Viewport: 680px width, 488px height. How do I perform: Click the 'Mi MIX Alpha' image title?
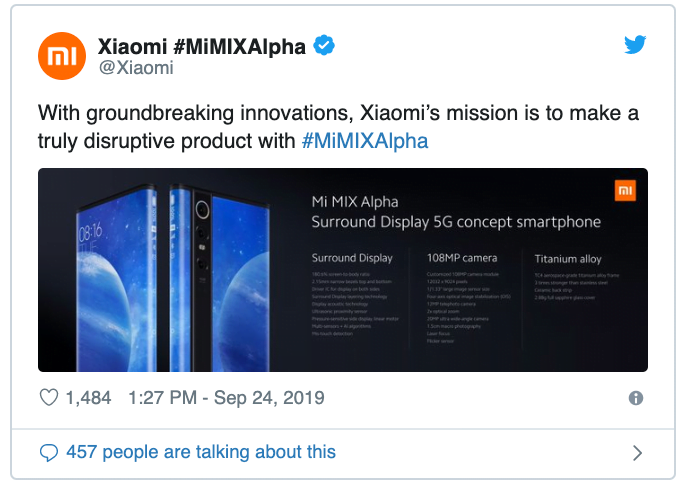point(355,202)
